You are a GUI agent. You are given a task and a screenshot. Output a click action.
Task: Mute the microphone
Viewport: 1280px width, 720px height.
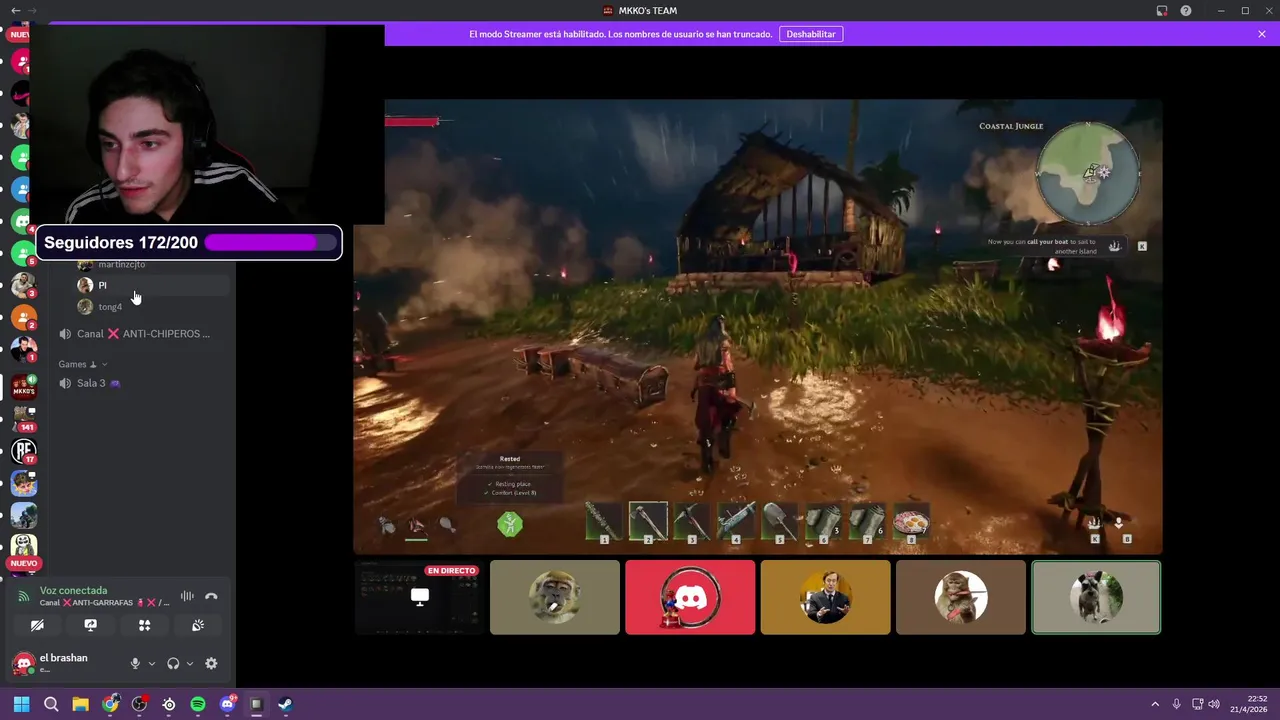[135, 663]
